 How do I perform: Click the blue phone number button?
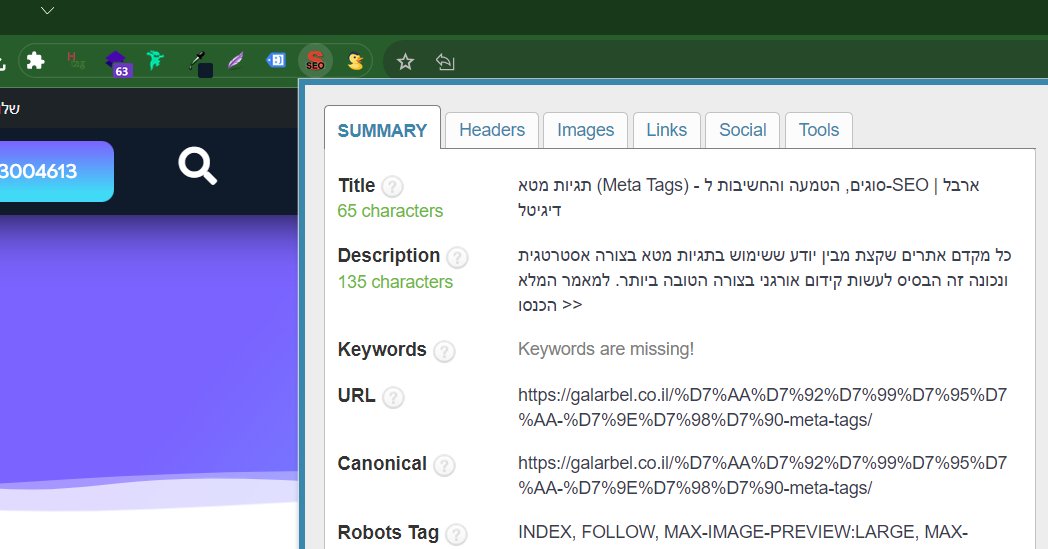[x=56, y=171]
